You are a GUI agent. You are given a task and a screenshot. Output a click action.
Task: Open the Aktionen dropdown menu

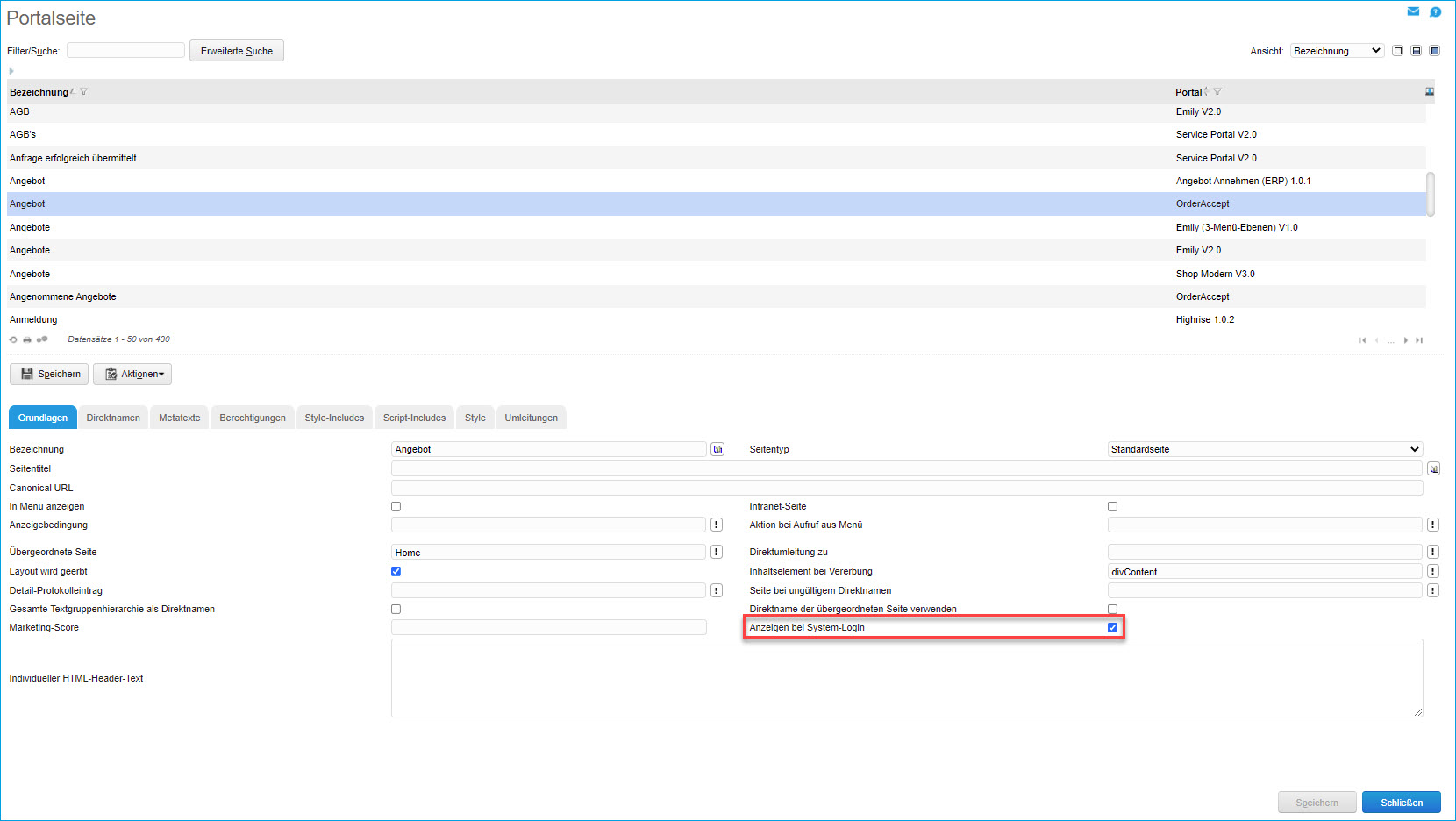coord(132,374)
